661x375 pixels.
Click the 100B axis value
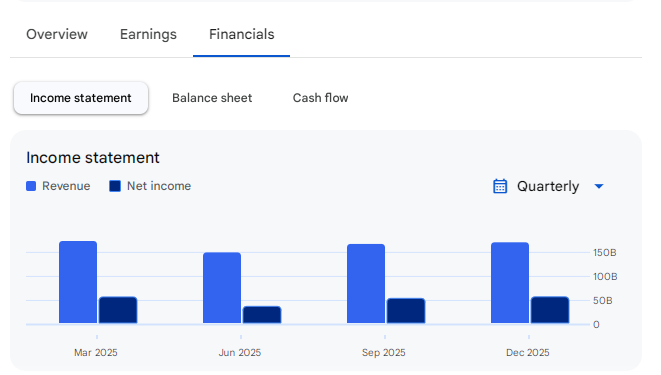click(605, 277)
